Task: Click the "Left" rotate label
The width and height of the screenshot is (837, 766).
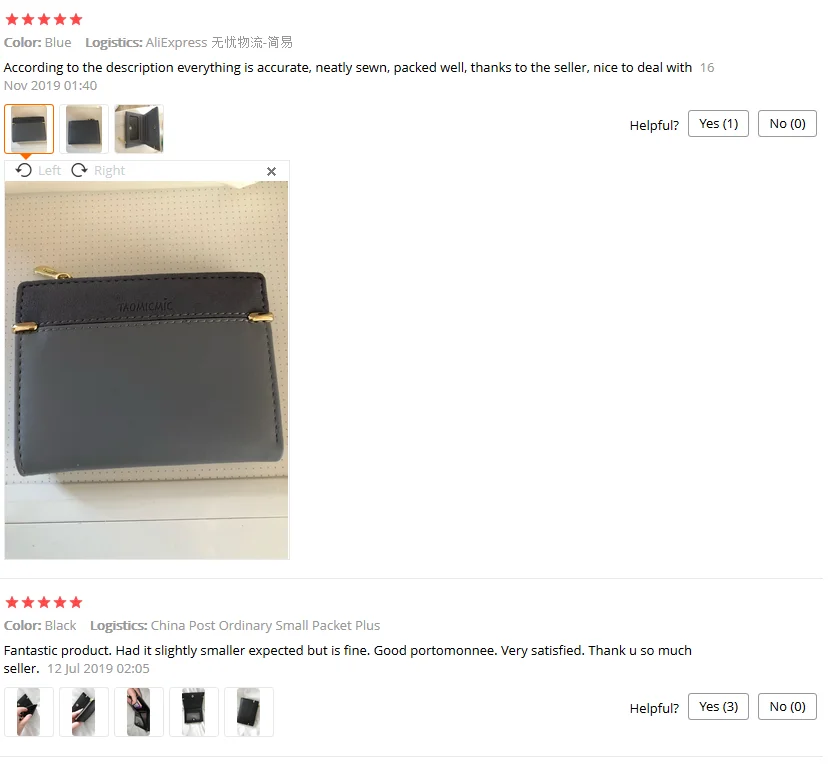Action: pyautogui.click(x=50, y=170)
